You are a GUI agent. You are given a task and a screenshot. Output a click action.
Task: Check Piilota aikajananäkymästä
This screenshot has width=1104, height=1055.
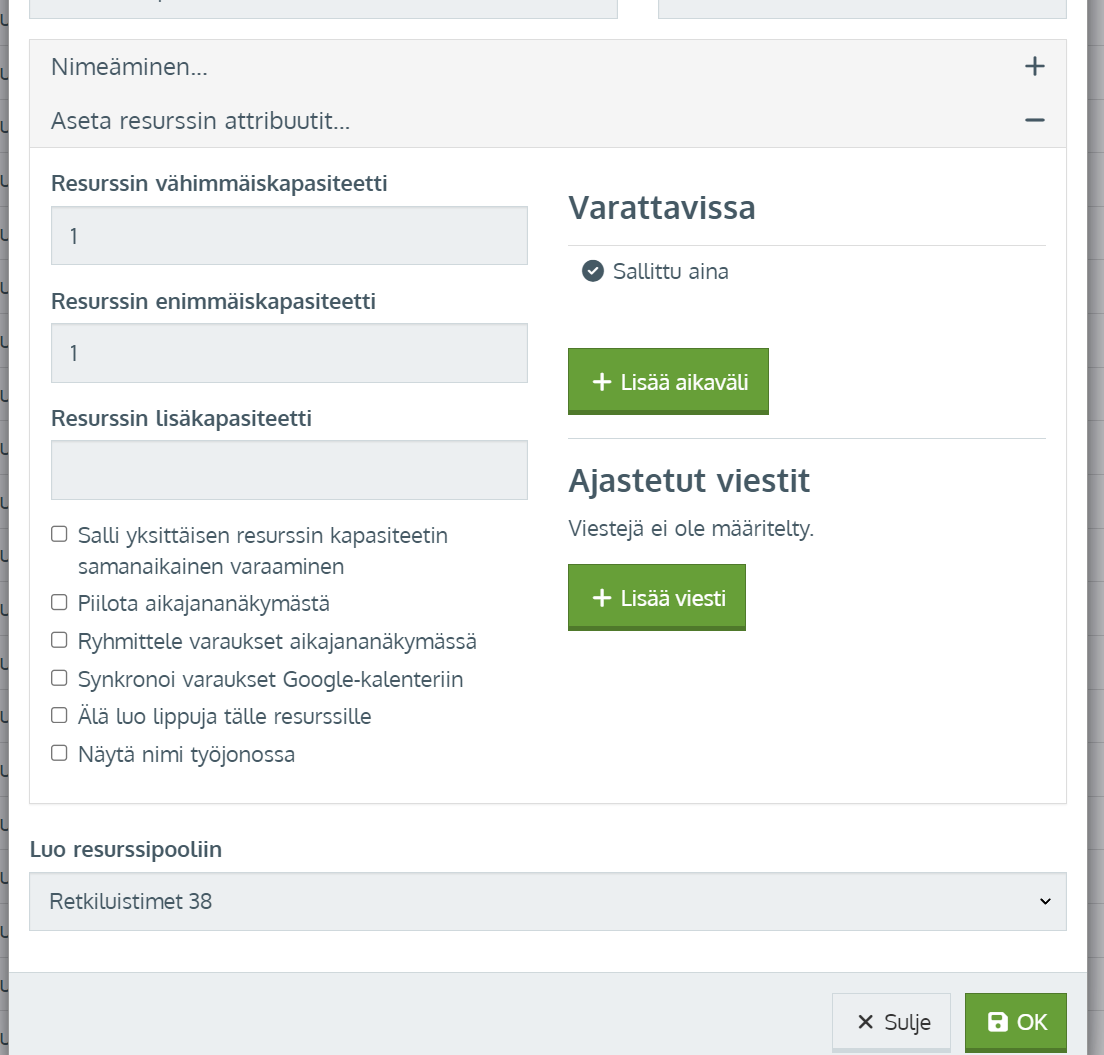point(60,603)
